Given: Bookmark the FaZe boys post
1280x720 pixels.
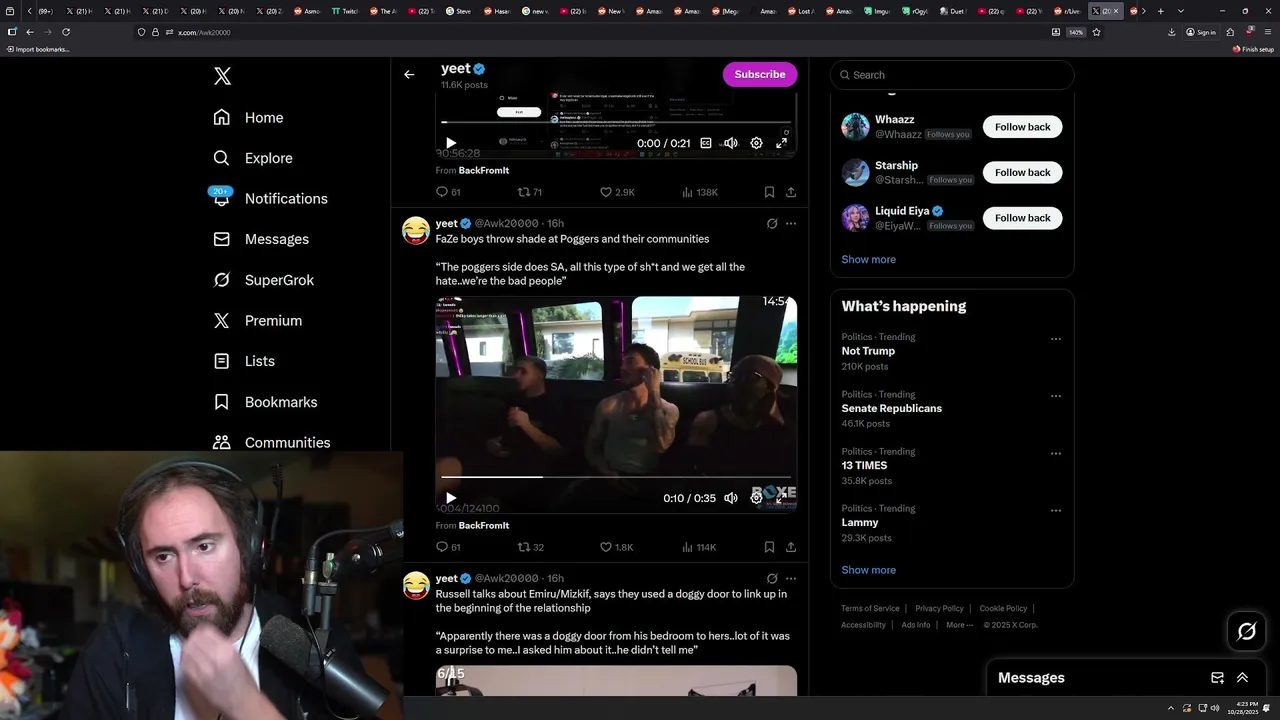Looking at the screenshot, I should 769,547.
